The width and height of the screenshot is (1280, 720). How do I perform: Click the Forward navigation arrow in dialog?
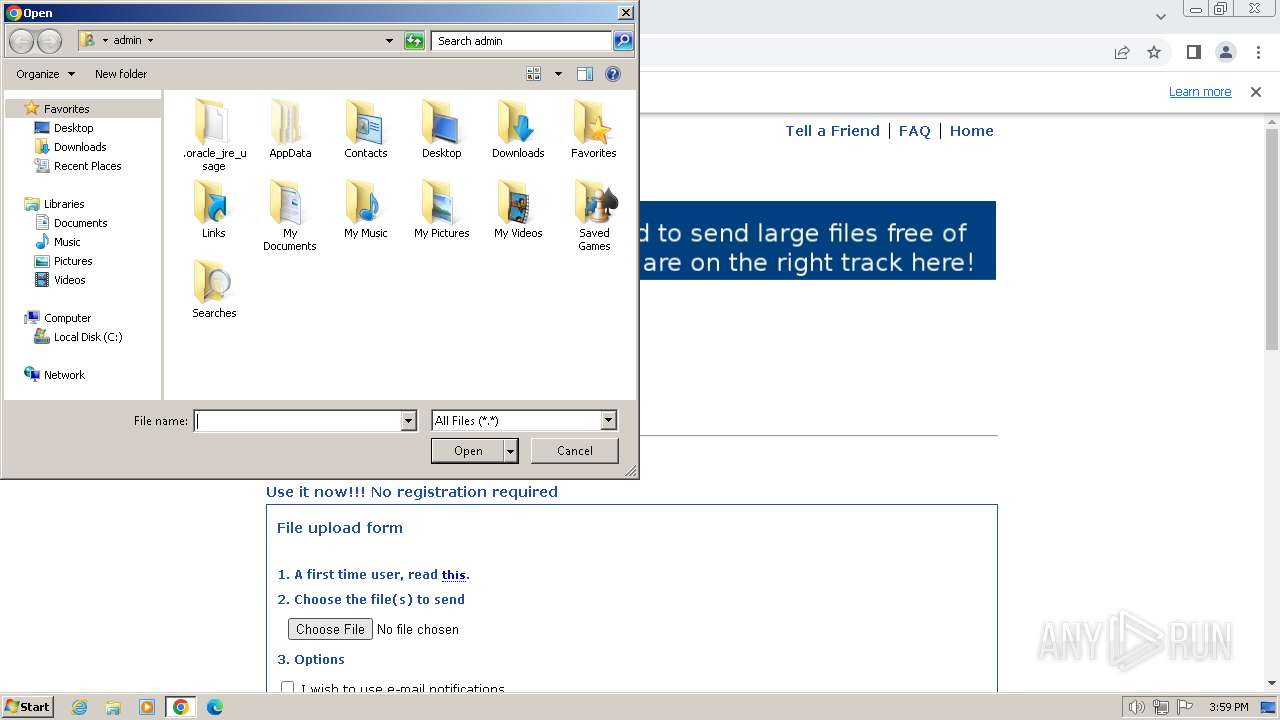click(x=49, y=41)
